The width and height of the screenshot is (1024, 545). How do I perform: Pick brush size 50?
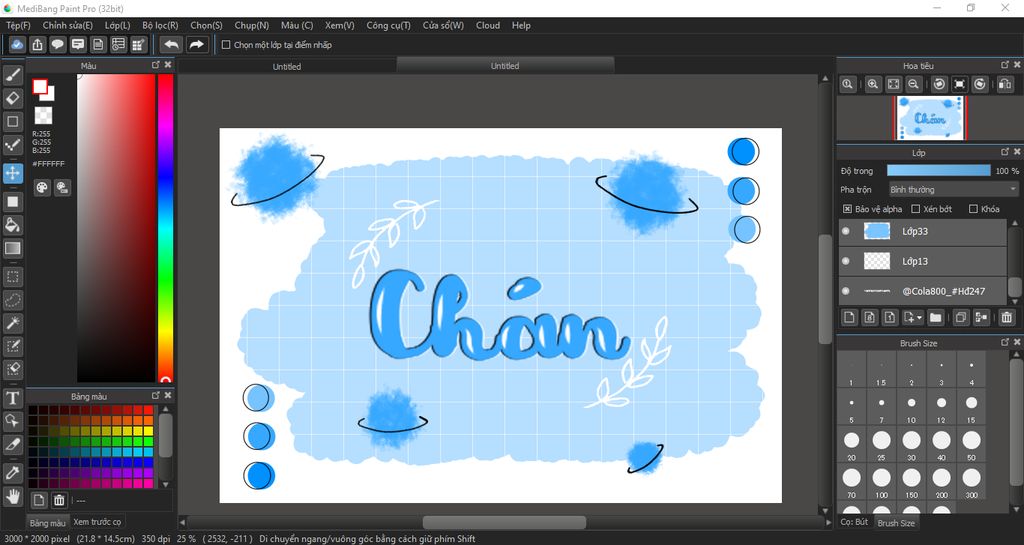(x=971, y=445)
